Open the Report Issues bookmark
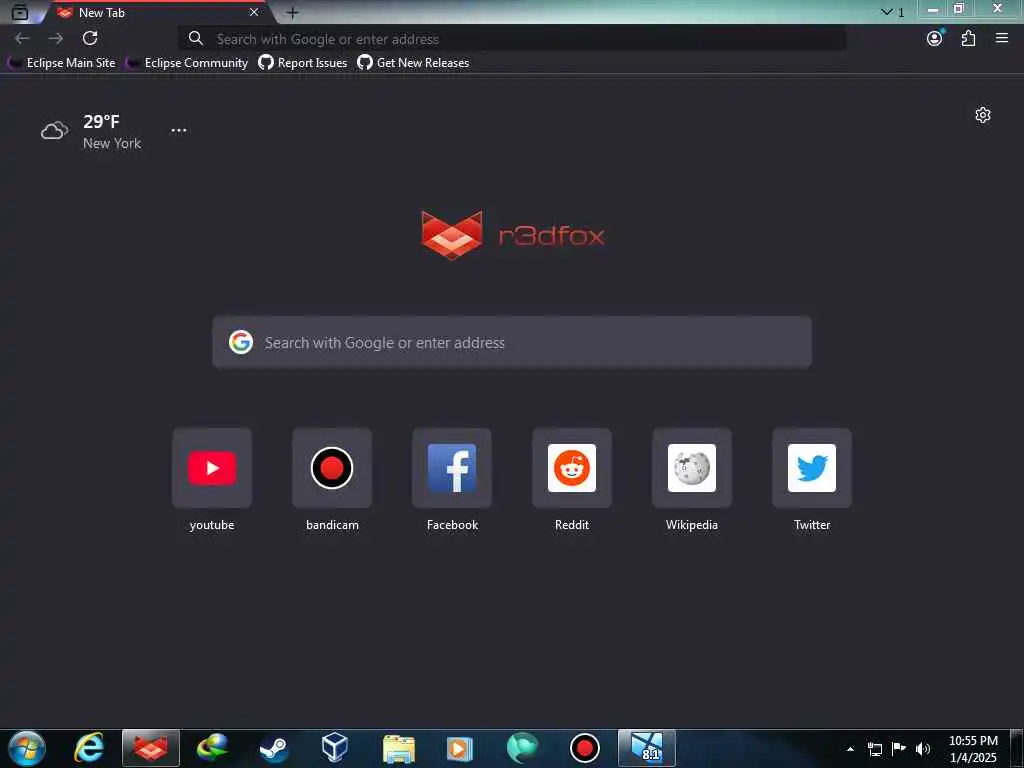This screenshot has width=1024, height=768. coord(302,63)
